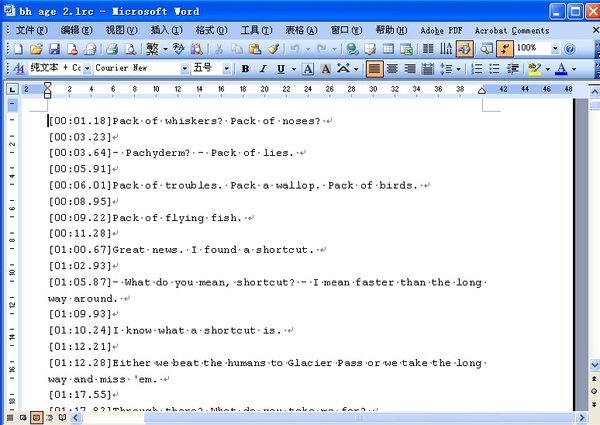Toggle italic formatting

click(263, 69)
